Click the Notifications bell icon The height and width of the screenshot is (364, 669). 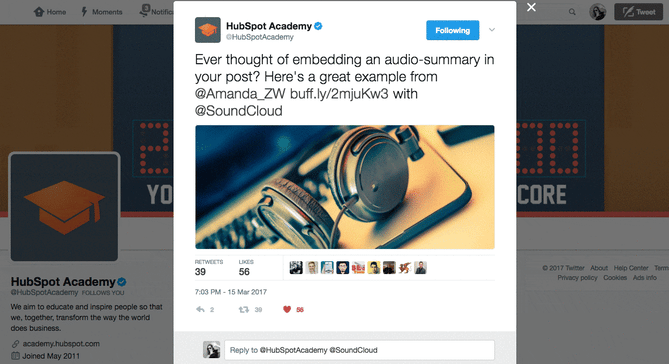point(145,10)
